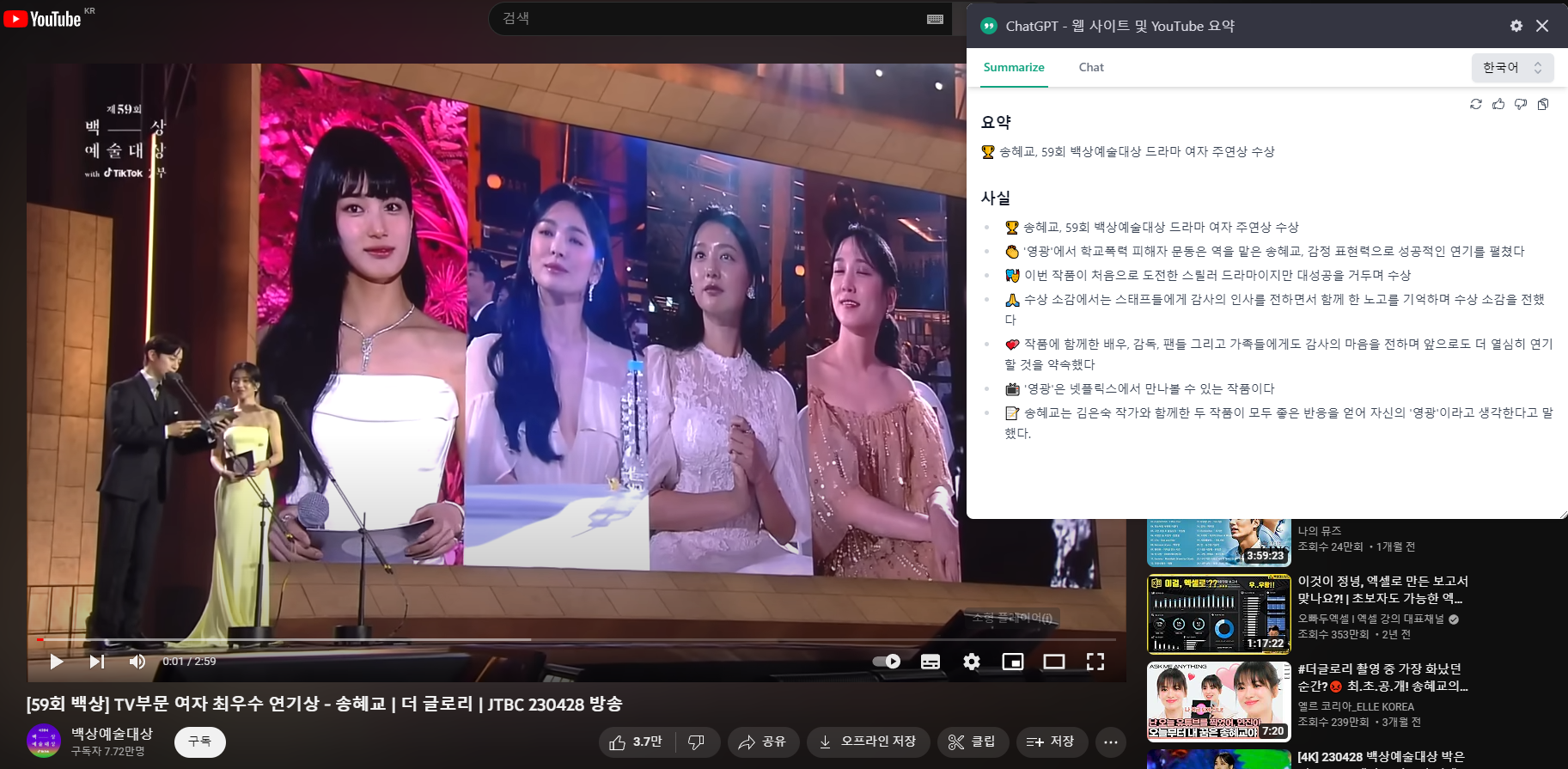Close the ChatGPT summary panel
The width and height of the screenshot is (1568, 769).
pyautogui.click(x=1542, y=26)
